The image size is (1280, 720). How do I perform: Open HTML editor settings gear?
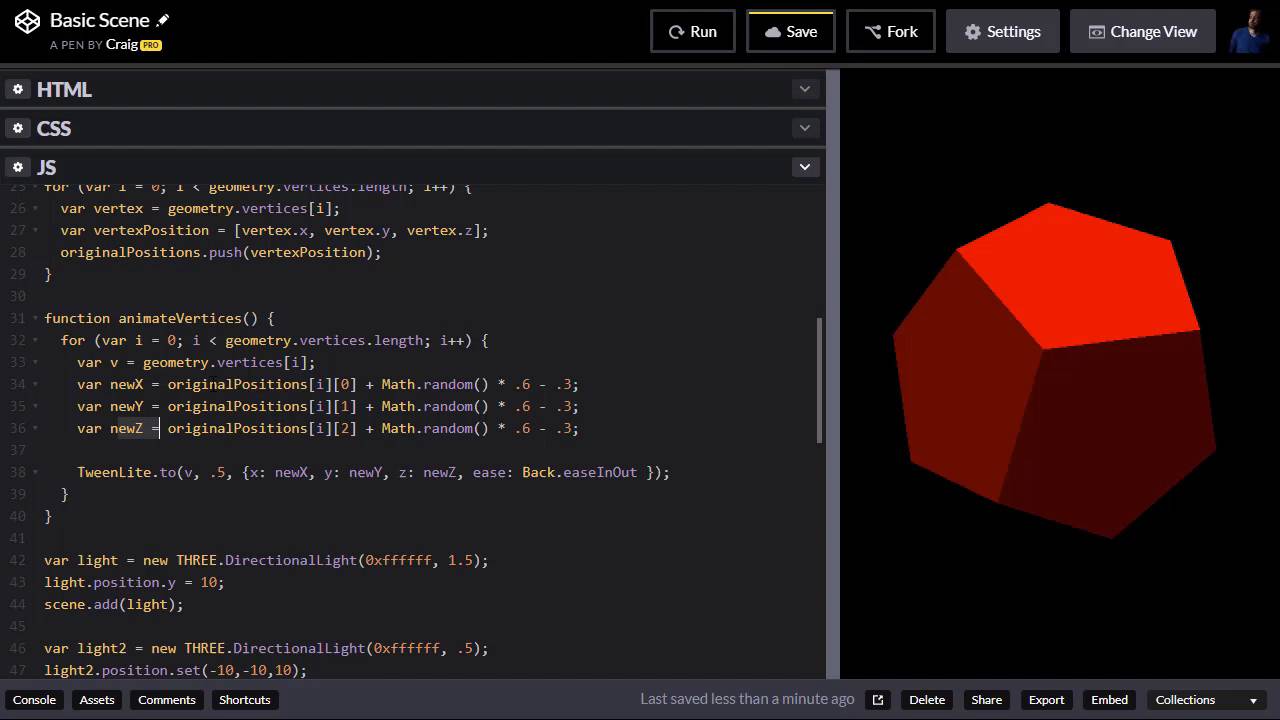click(18, 89)
